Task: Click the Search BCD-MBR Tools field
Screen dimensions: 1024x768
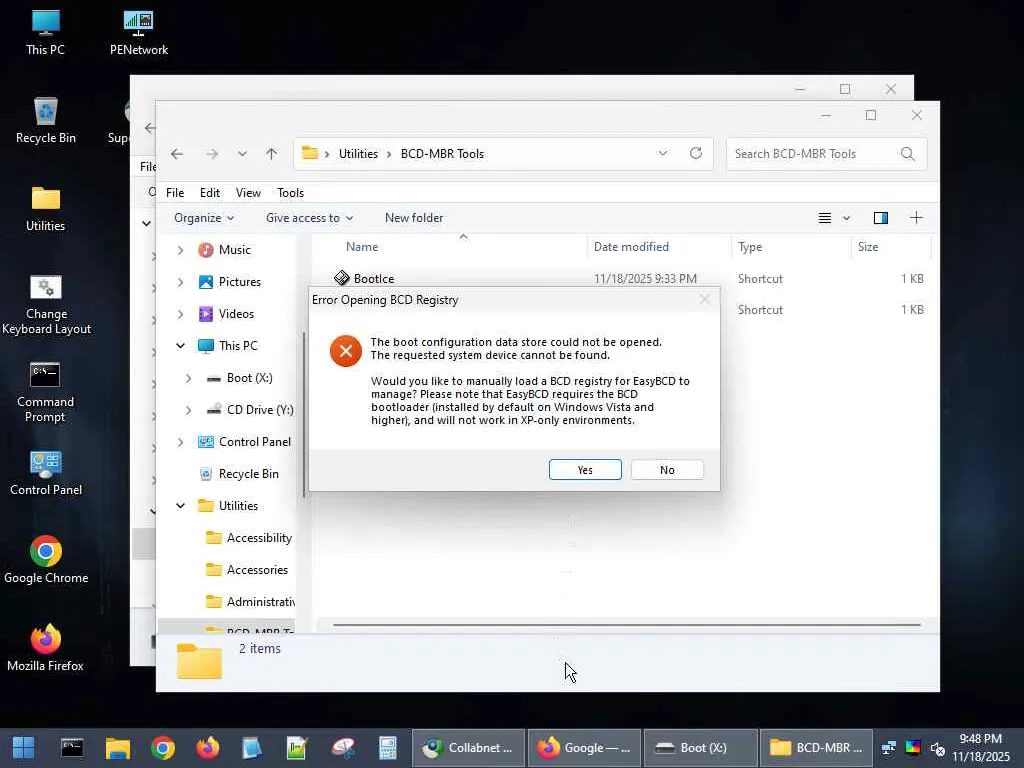Action: coord(825,154)
